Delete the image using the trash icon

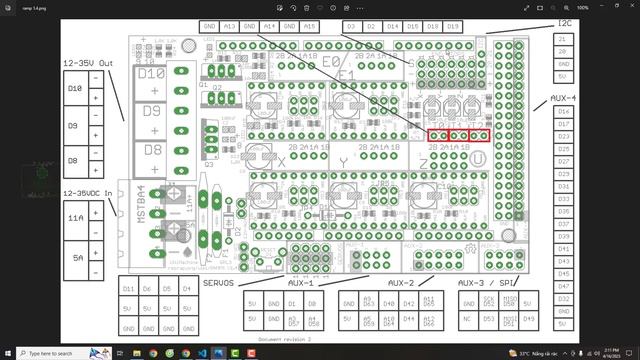pyautogui.click(x=307, y=8)
